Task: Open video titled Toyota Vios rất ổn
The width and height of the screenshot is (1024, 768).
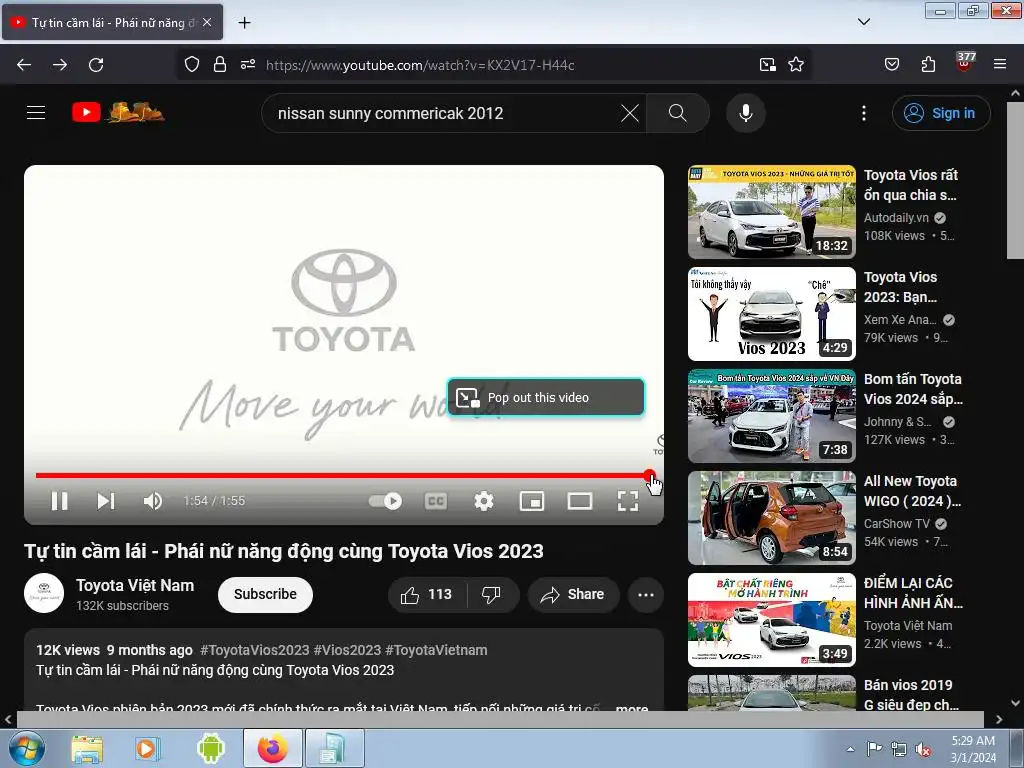Action: (911, 185)
